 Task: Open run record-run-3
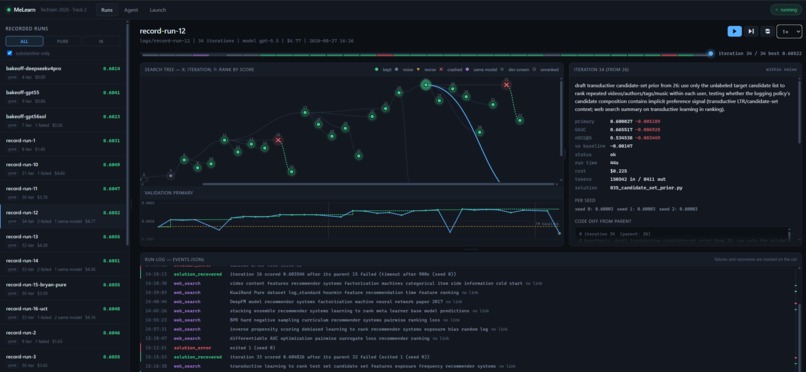[63, 361]
